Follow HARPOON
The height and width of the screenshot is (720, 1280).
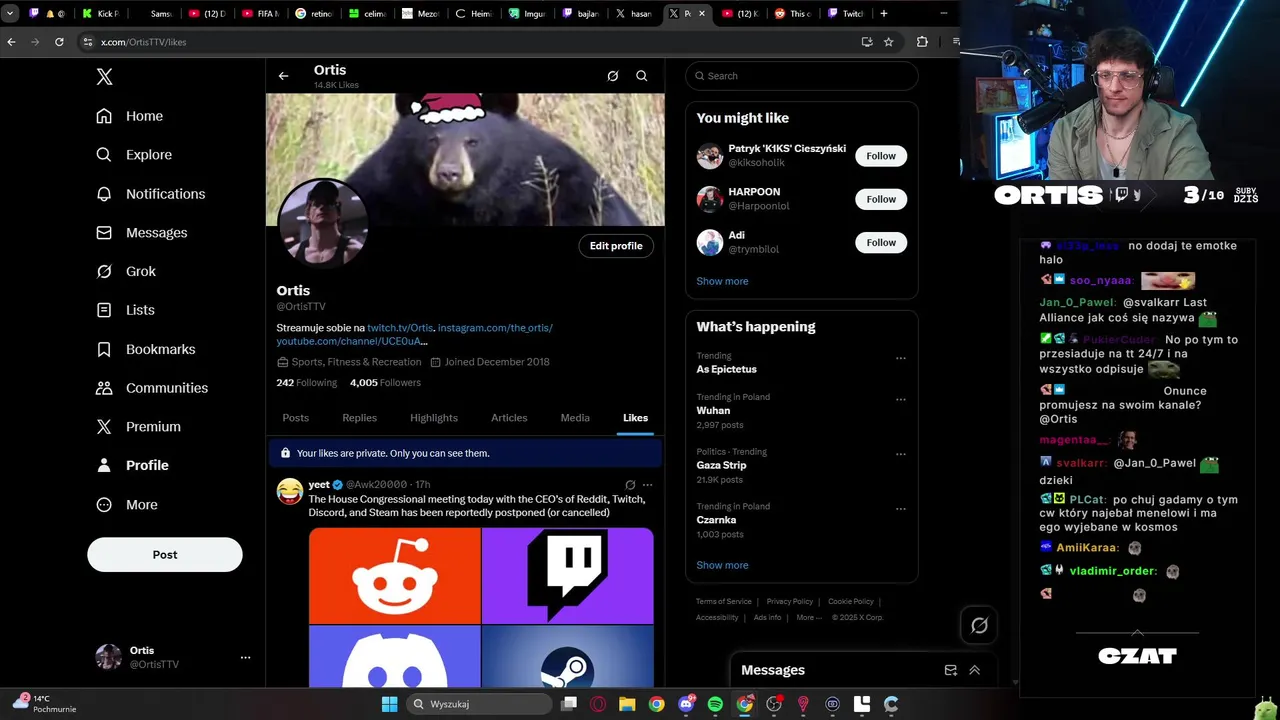[x=881, y=199]
